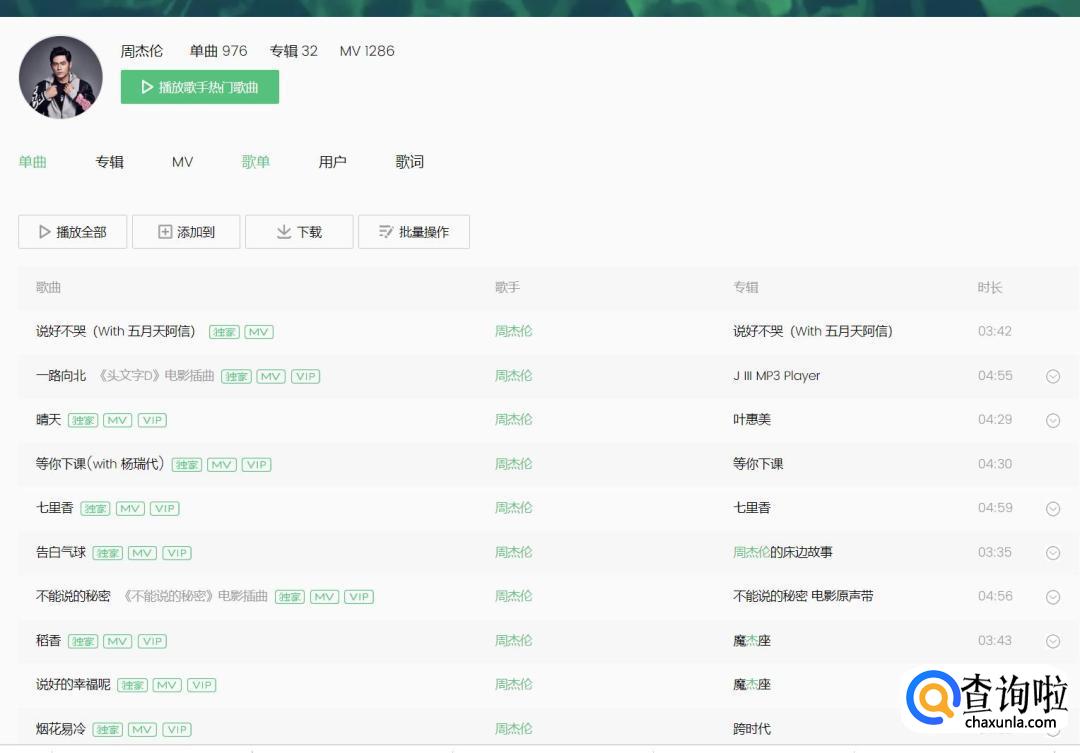Viewport: 1080px width, 753px height.
Task: Open album 周杰伦的床边故事
Action: [x=783, y=553]
